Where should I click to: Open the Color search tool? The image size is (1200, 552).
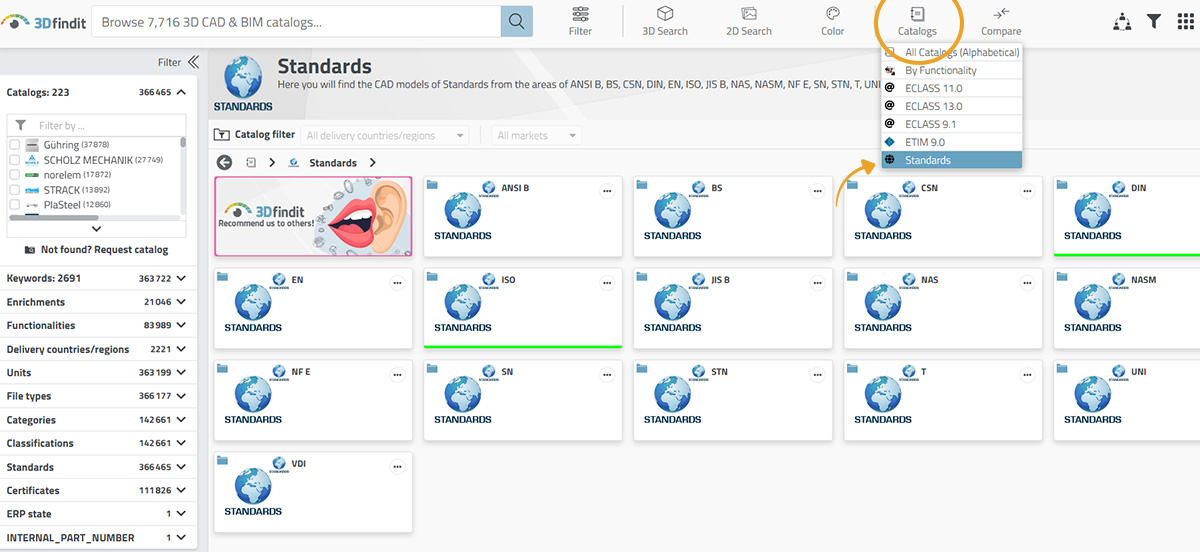[x=832, y=20]
